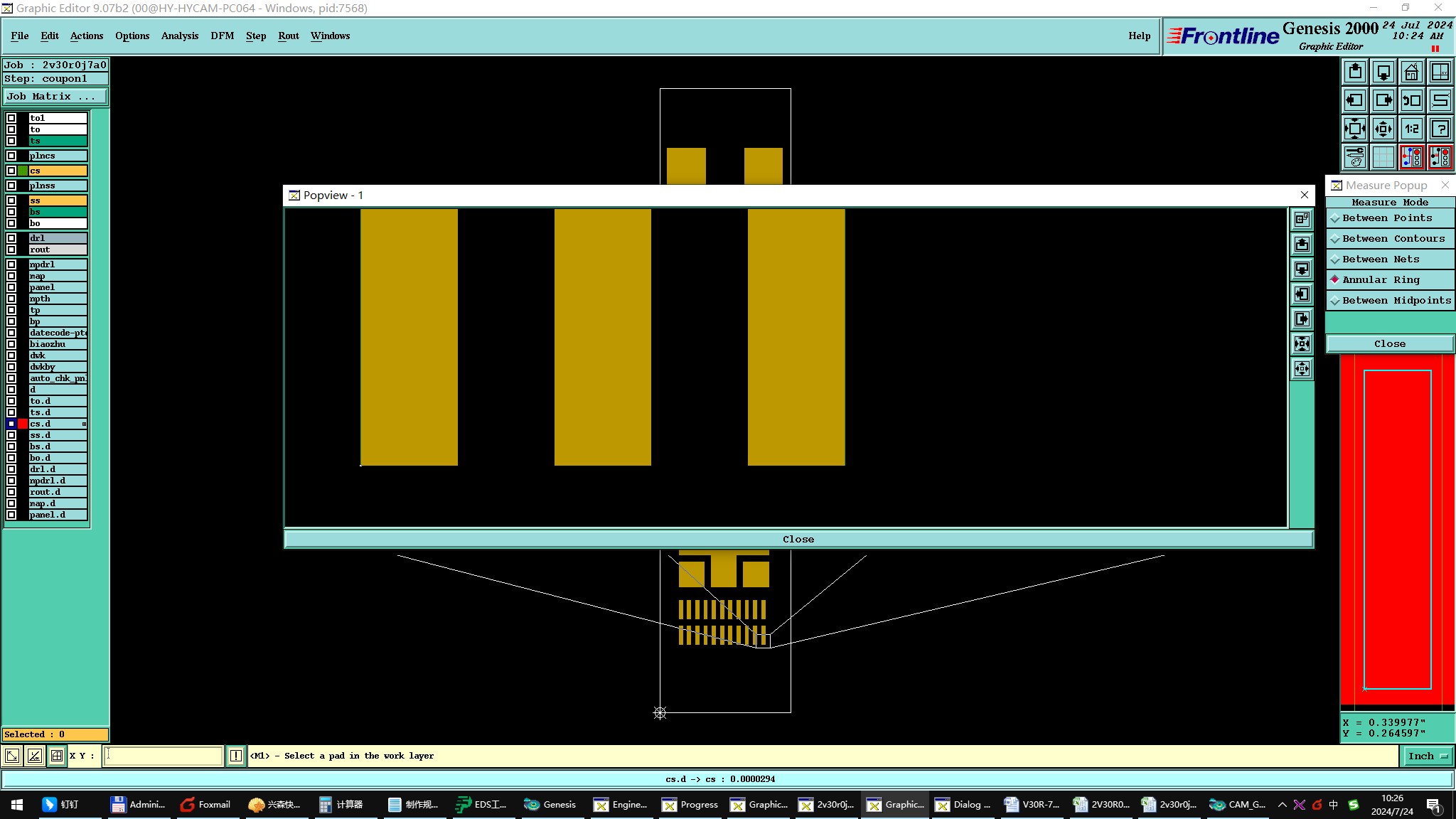The height and width of the screenshot is (819, 1456).
Task: Click the XY coordinate input field
Action: click(x=164, y=756)
